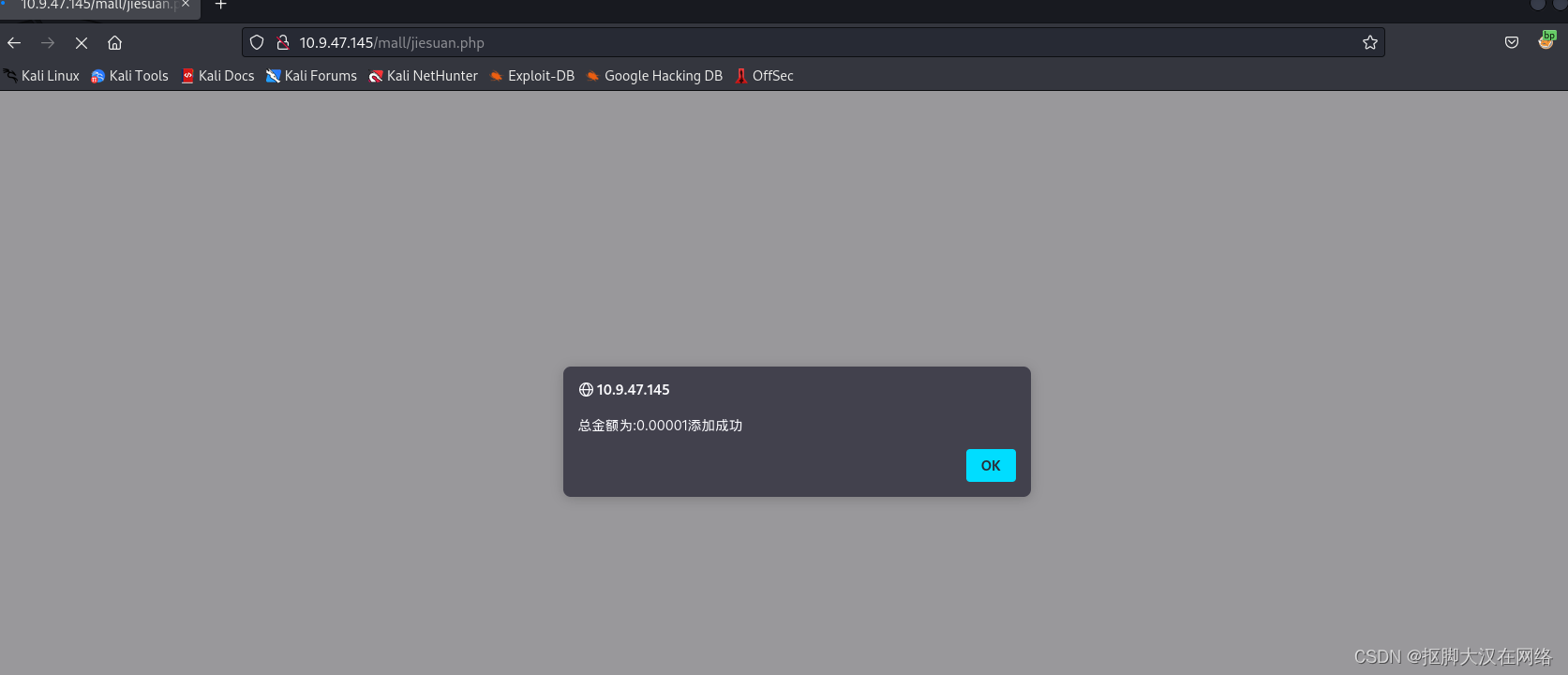The image size is (1568, 675).
Task: Open Google Hacking DB bookmark
Action: pos(654,76)
